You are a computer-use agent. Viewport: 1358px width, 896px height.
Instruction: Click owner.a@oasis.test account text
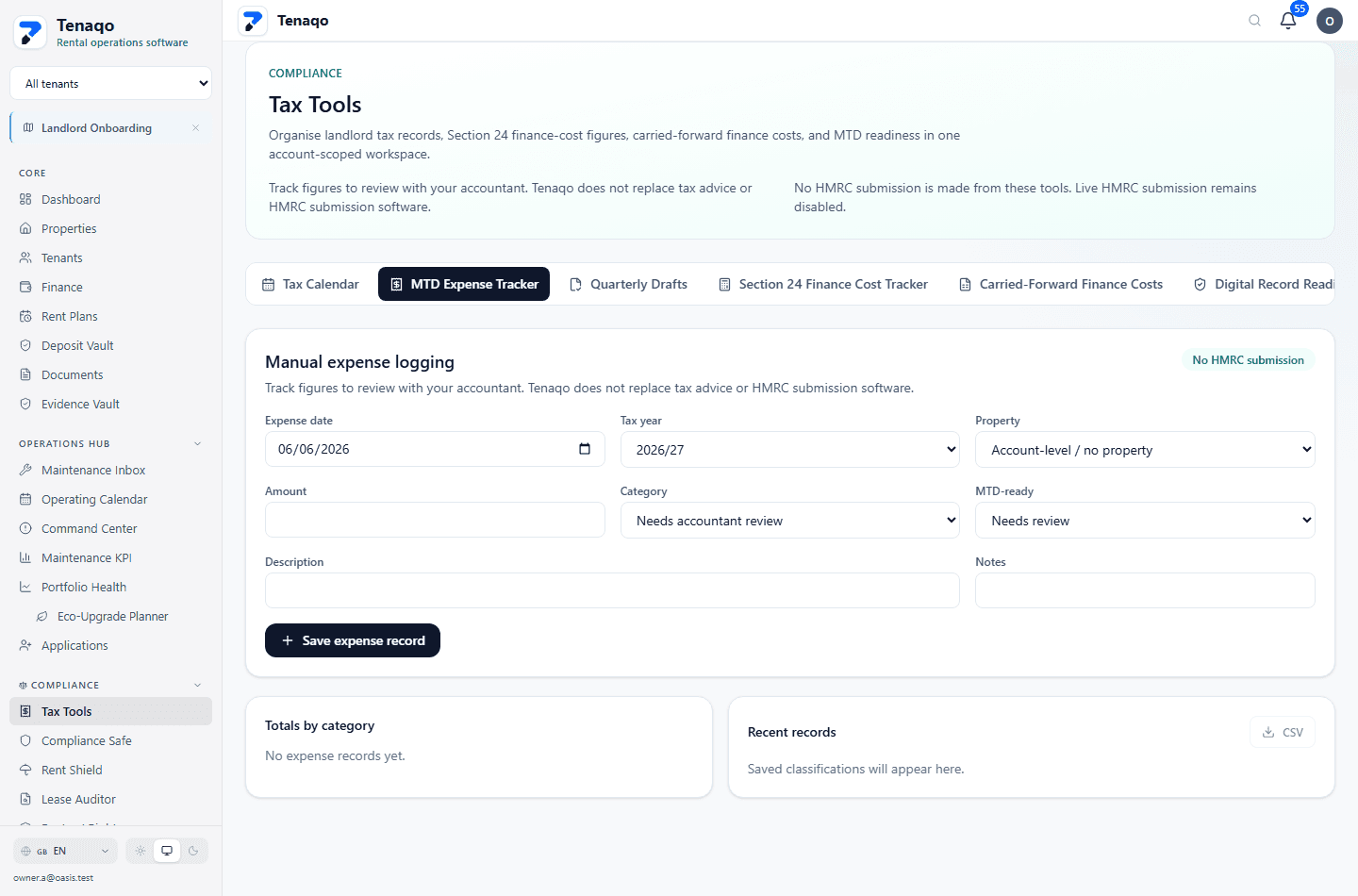pos(54,878)
